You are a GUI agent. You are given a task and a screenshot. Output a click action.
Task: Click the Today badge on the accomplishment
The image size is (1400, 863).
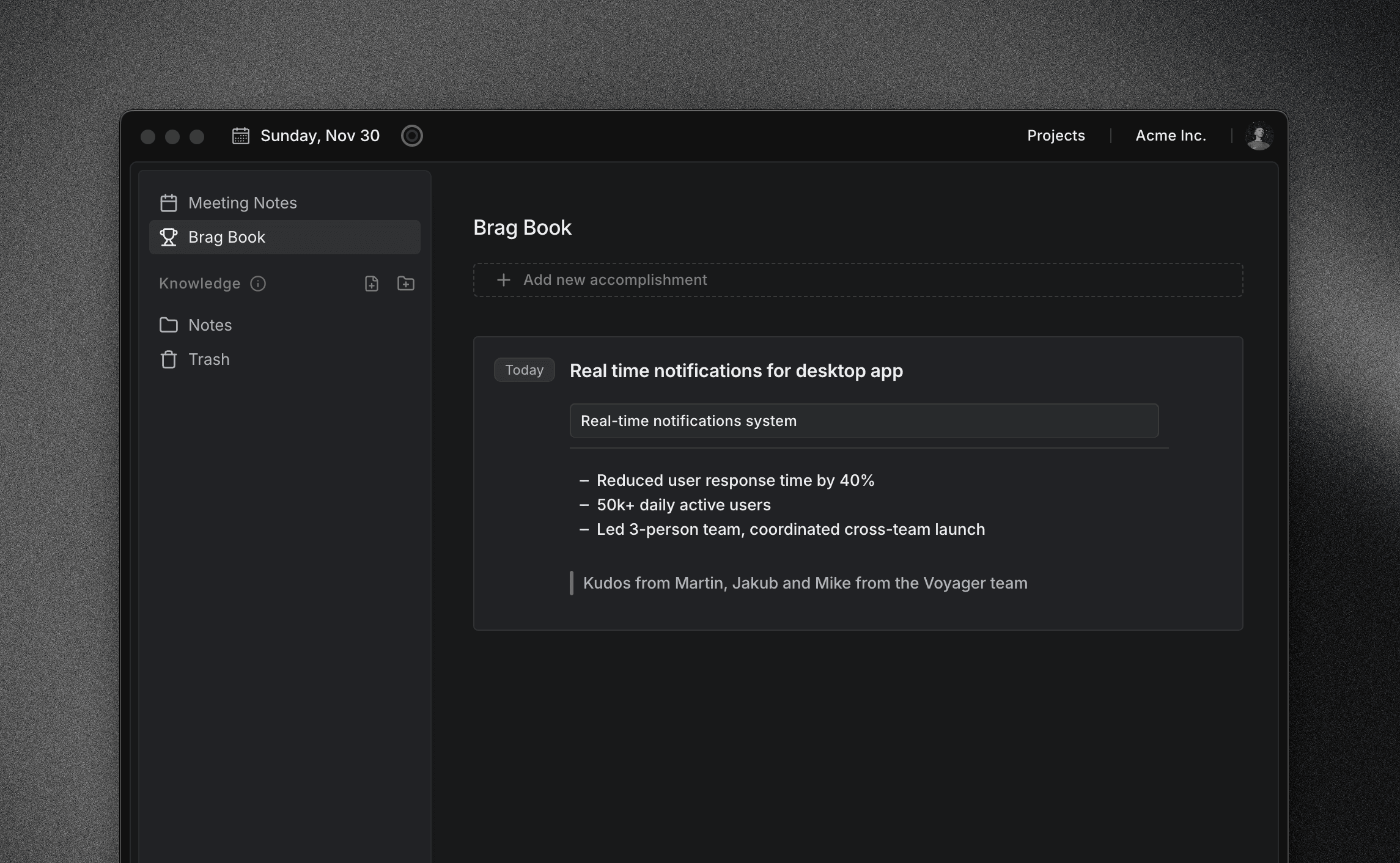[524, 370]
